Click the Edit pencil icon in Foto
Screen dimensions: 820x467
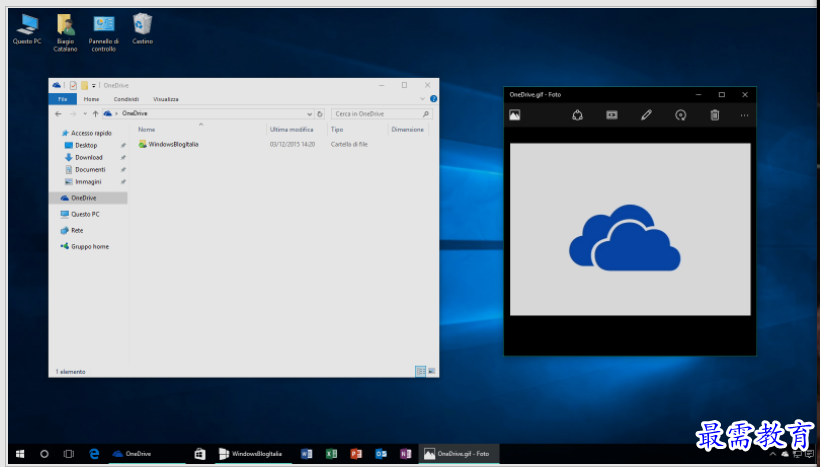[646, 115]
